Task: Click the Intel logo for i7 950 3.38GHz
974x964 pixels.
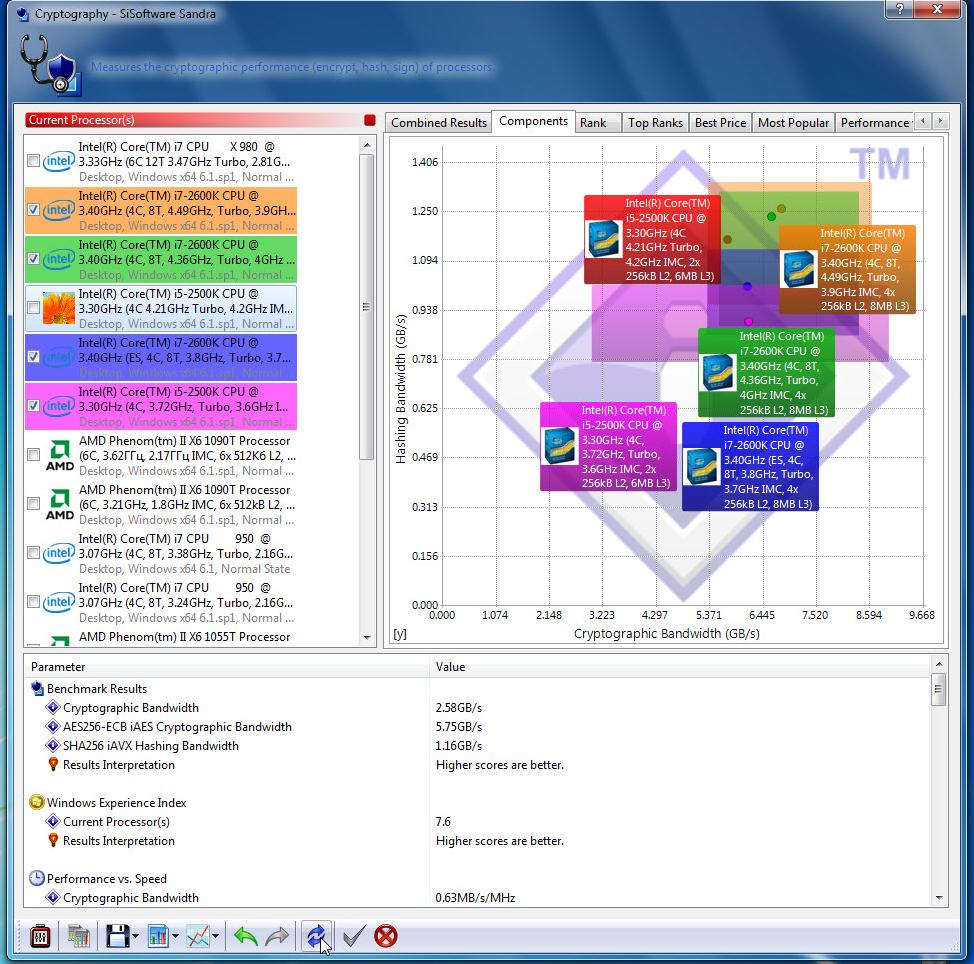Action: (59, 553)
